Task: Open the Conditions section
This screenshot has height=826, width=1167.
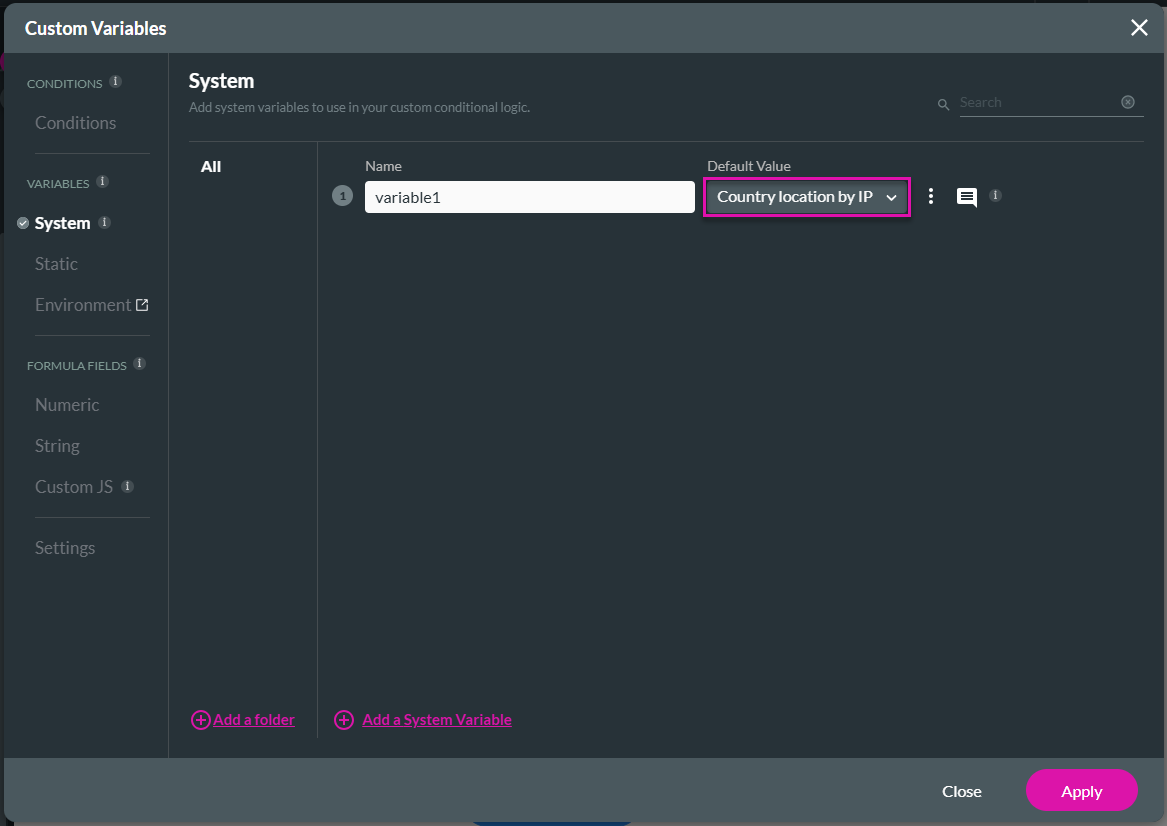Action: point(75,123)
